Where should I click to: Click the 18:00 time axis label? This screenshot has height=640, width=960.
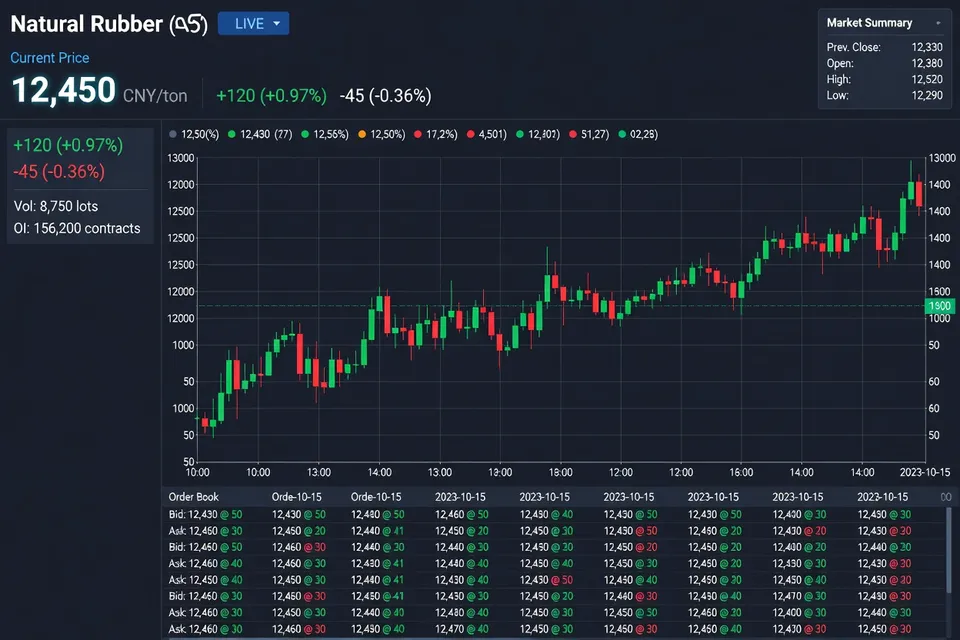tap(560, 472)
